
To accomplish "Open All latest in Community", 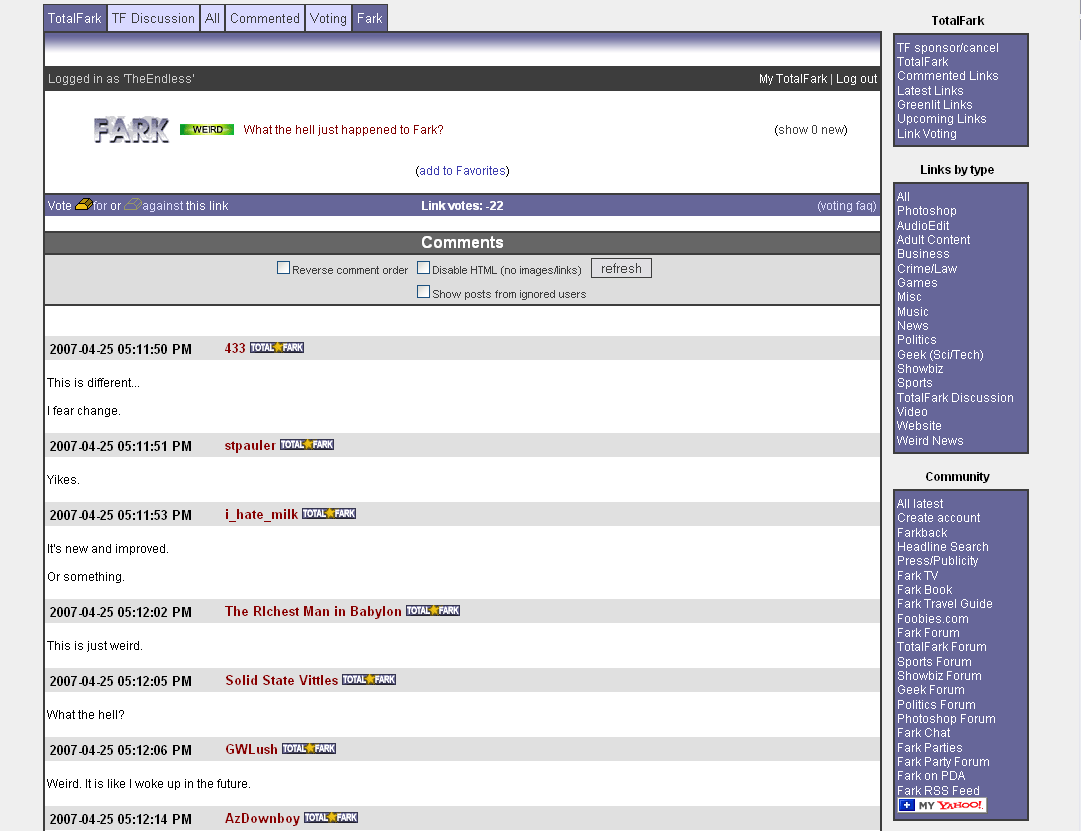I will [x=920, y=503].
